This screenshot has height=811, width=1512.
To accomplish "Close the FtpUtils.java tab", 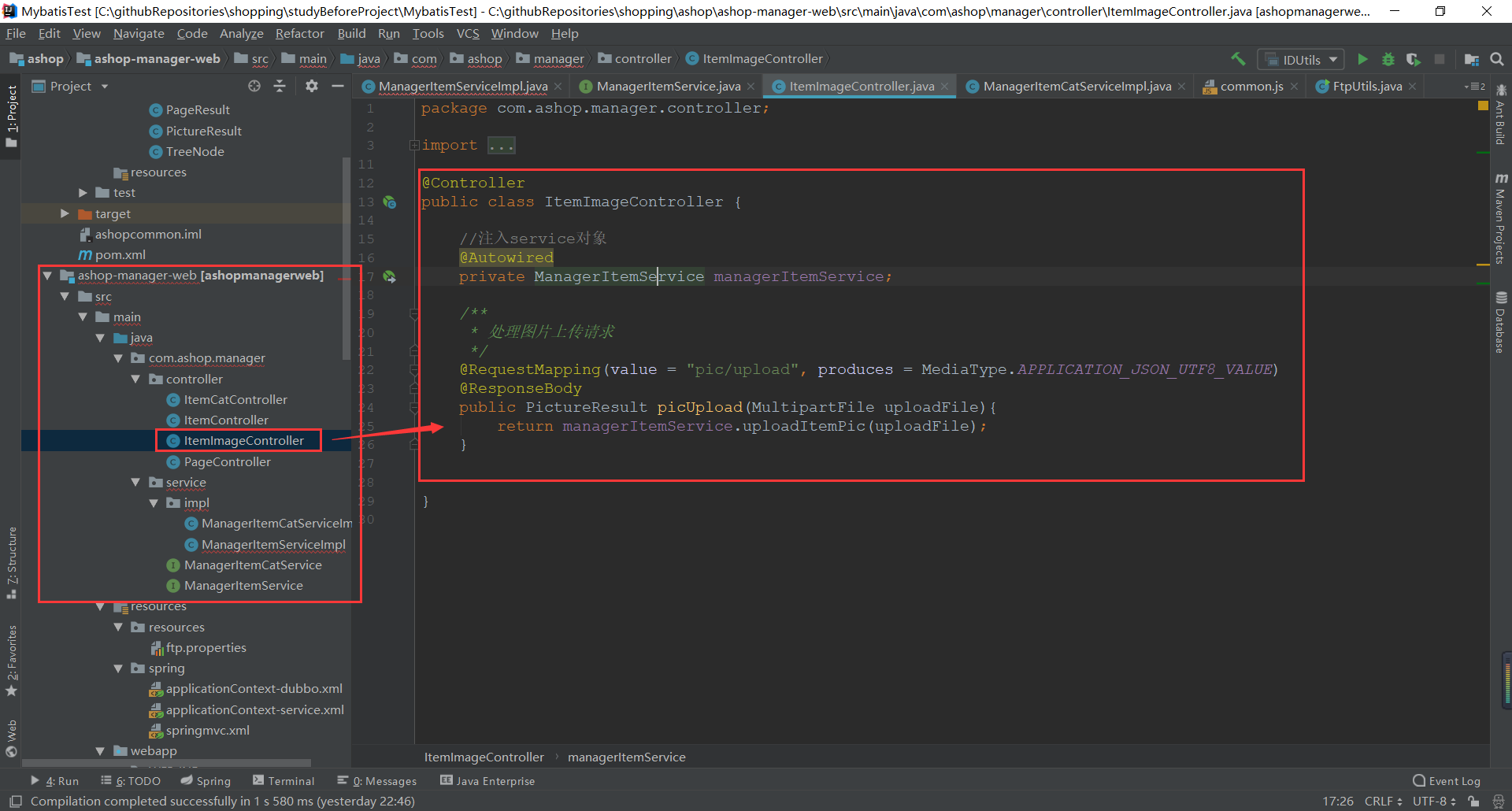I will click(x=1413, y=87).
